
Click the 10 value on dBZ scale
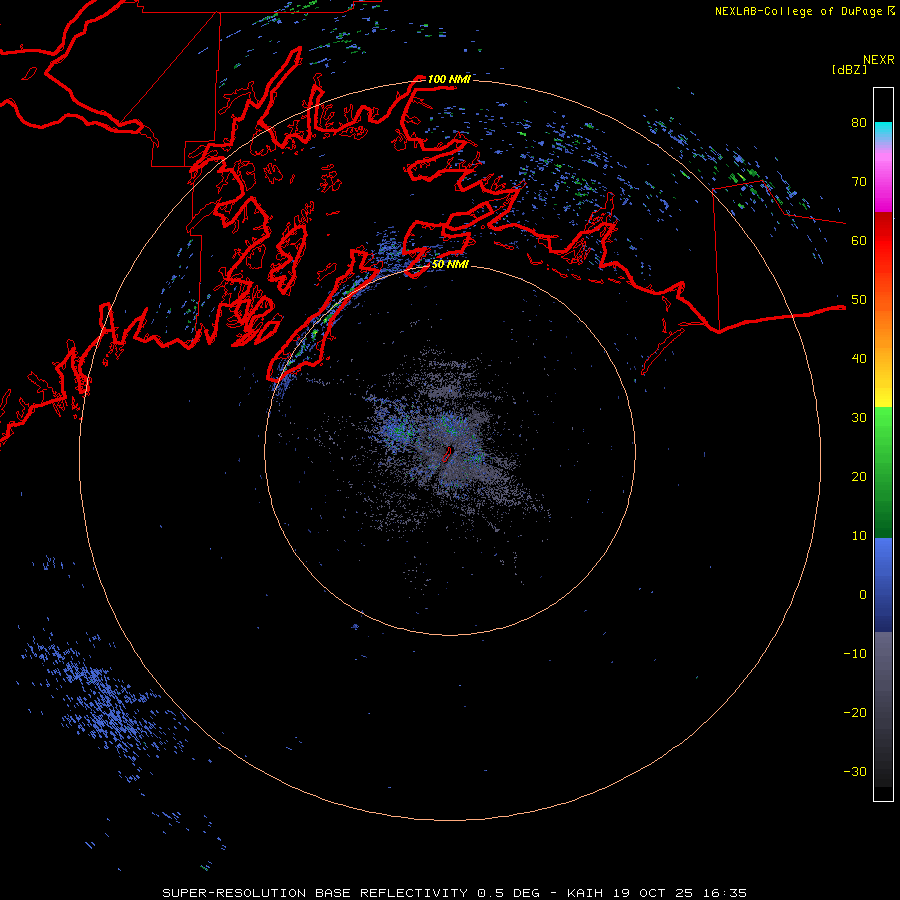click(x=859, y=536)
